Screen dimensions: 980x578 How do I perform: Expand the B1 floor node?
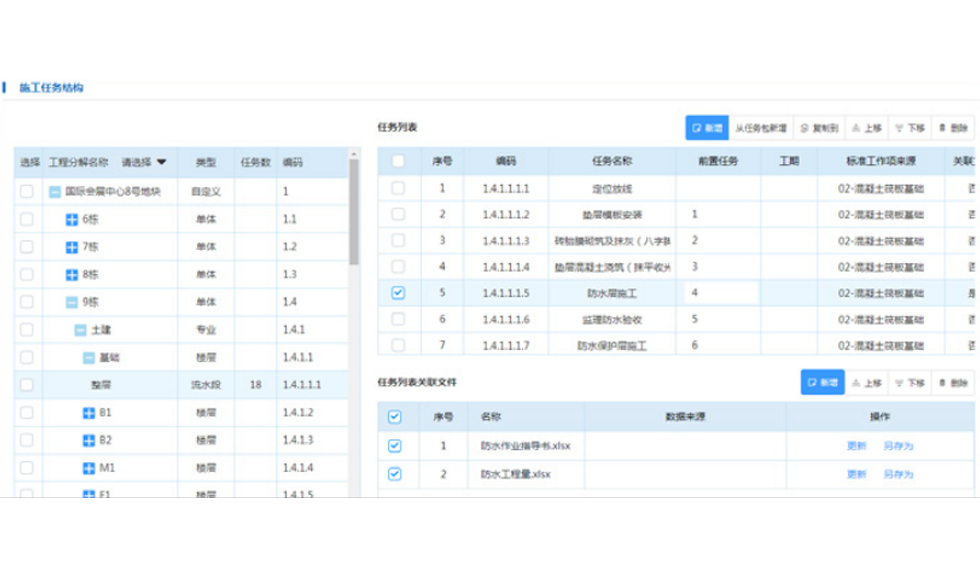[x=89, y=412]
